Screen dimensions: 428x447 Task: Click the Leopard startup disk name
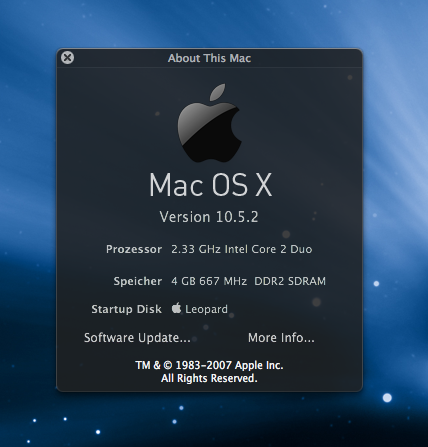point(206,309)
